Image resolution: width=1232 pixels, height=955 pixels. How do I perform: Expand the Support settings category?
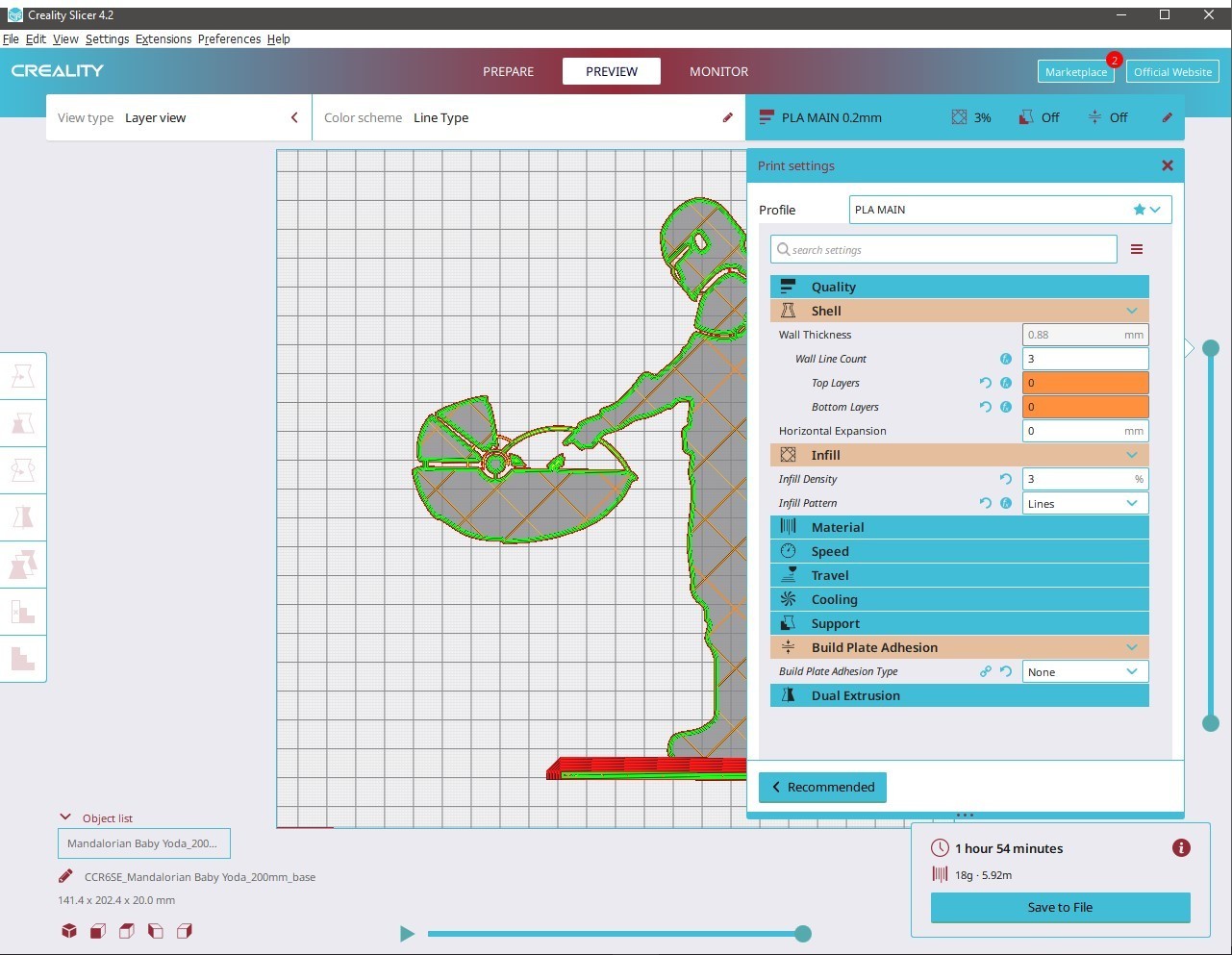[960, 623]
